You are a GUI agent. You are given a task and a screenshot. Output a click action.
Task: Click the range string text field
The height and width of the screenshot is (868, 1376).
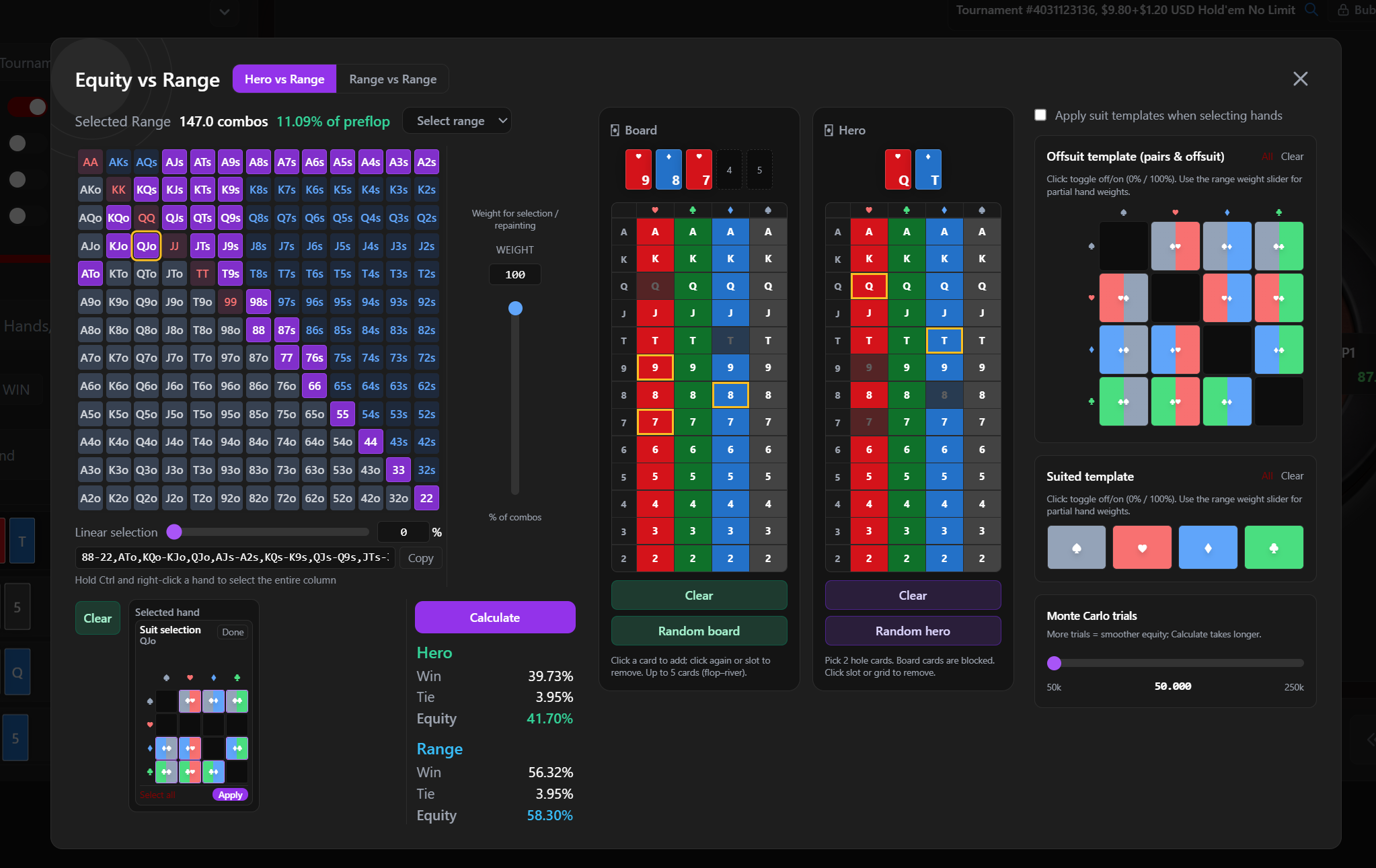pyautogui.click(x=235, y=557)
